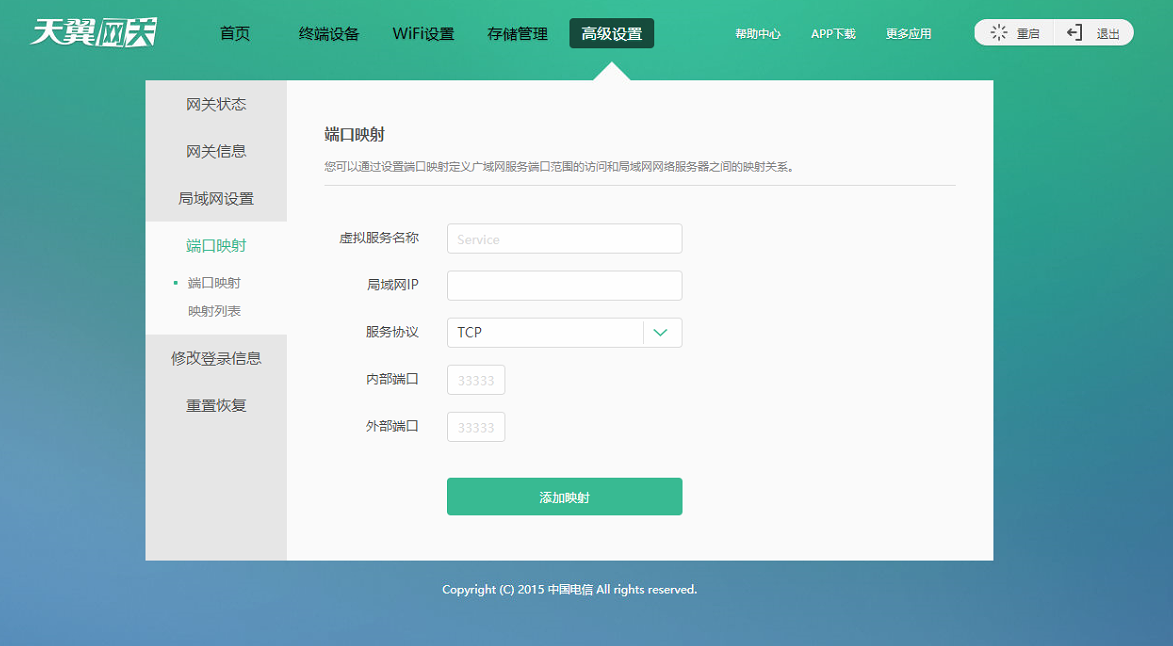
Task: Click the 退出 logout icon
Action: tap(1074, 33)
